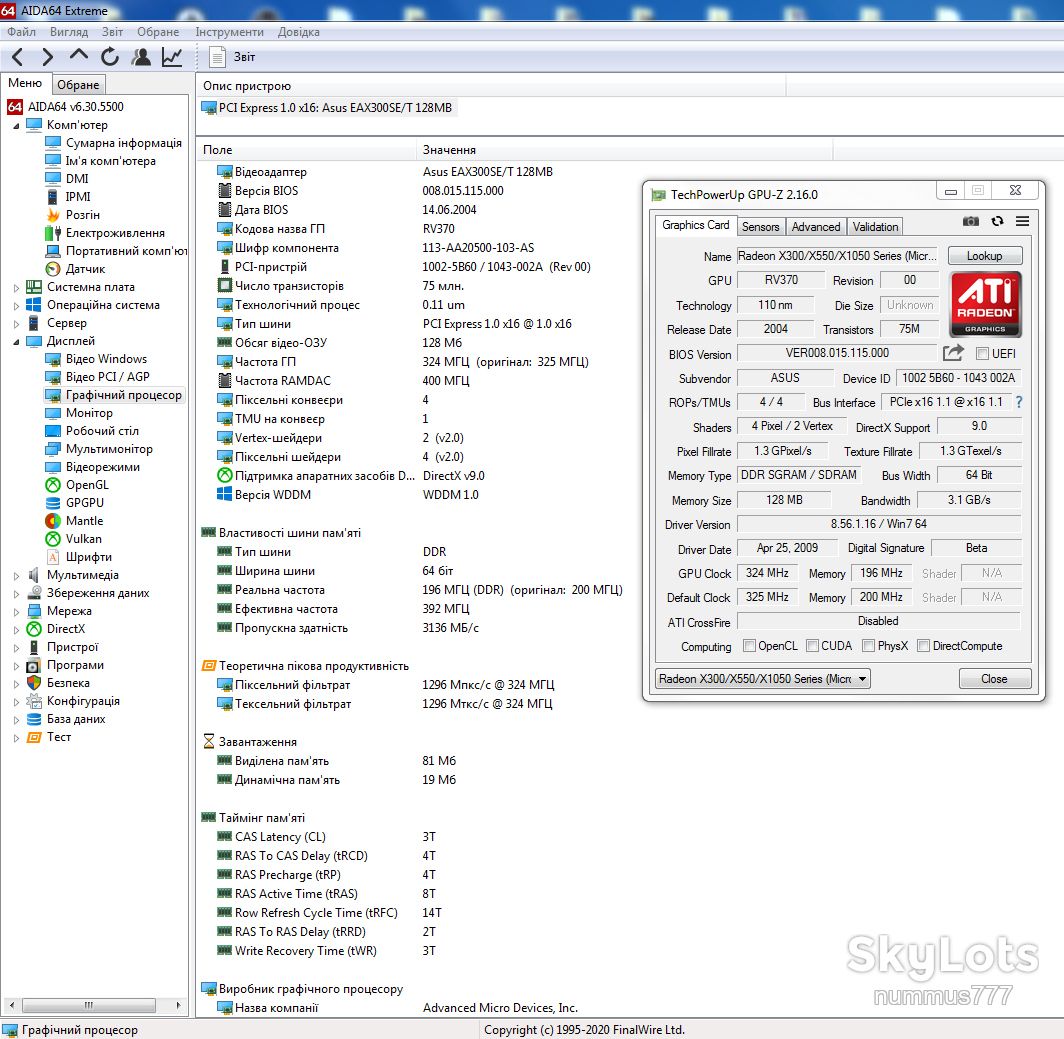Expand the Сервер tree node
Image resolution: width=1064 pixels, height=1039 pixels.
pos(16,324)
